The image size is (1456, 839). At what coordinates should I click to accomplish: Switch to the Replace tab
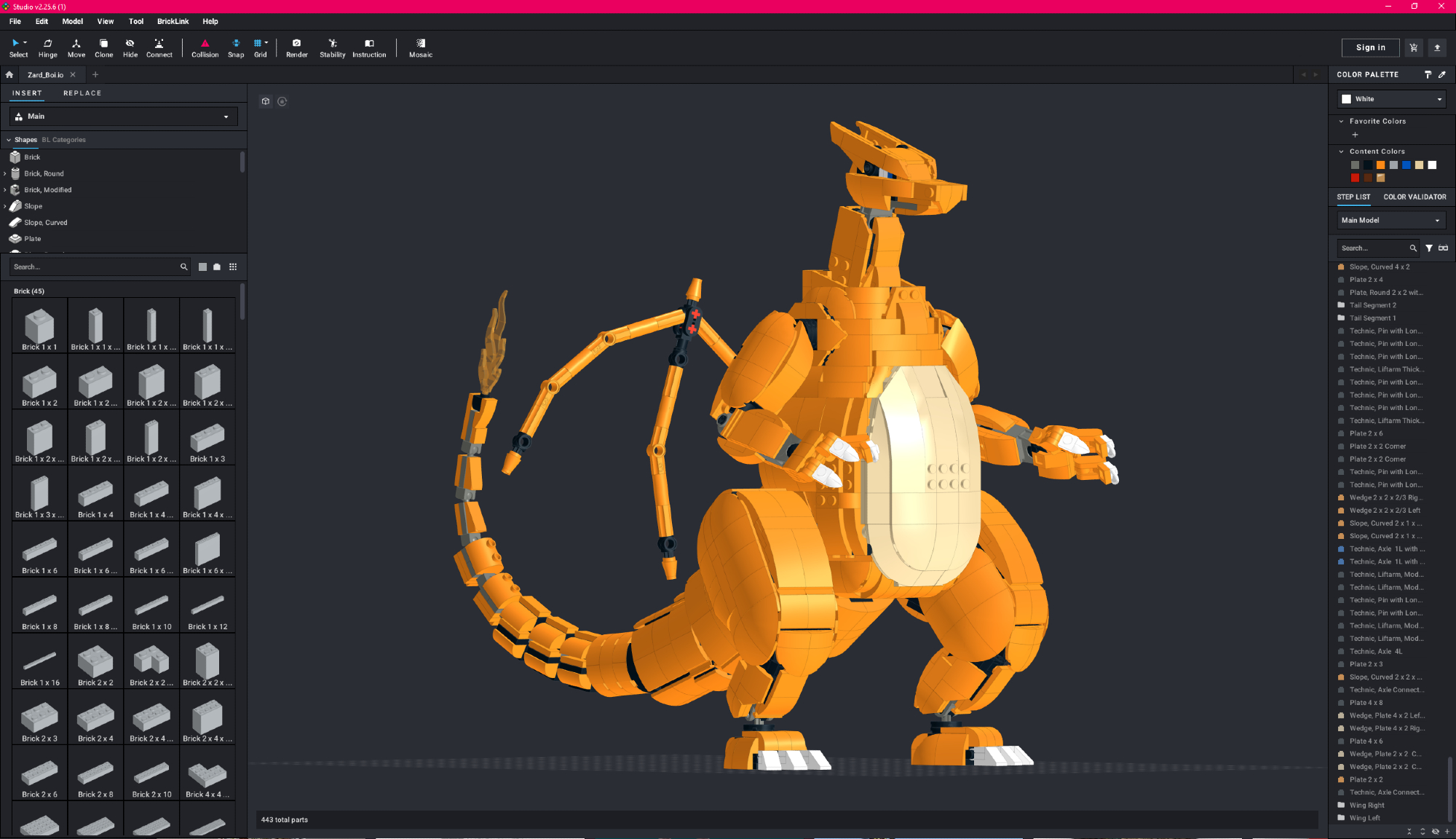pyautogui.click(x=82, y=93)
